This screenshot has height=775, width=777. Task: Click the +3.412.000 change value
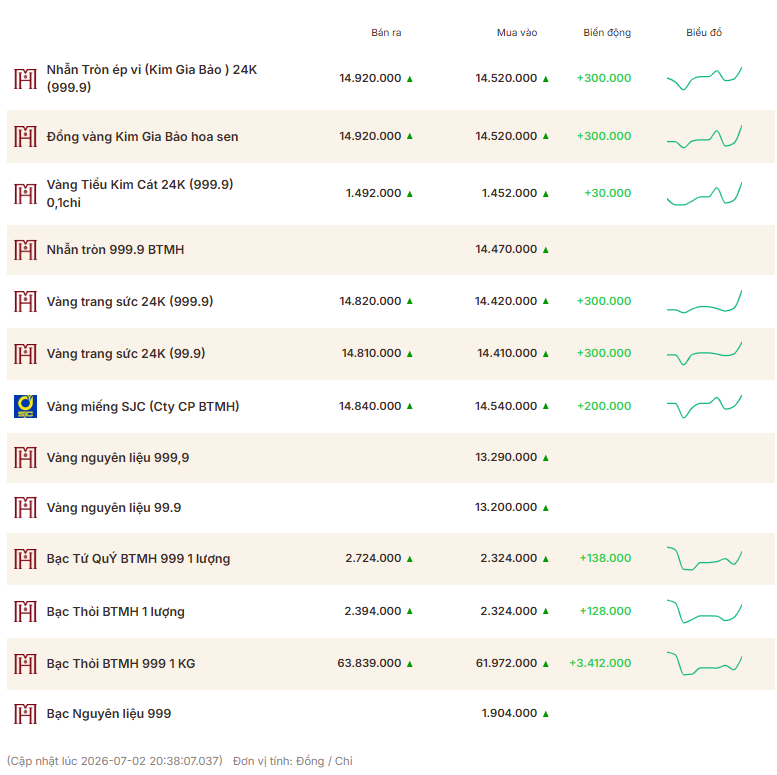[x=600, y=663]
